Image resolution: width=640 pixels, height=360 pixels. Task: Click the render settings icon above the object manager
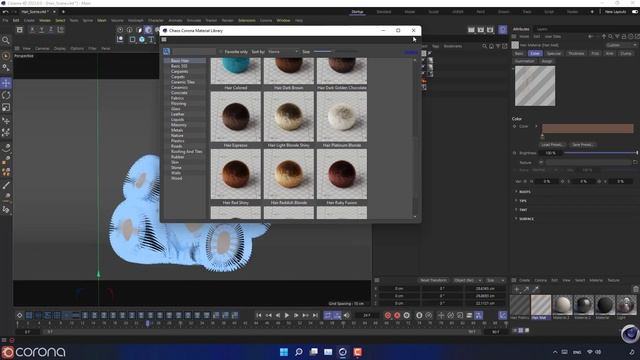point(490,30)
